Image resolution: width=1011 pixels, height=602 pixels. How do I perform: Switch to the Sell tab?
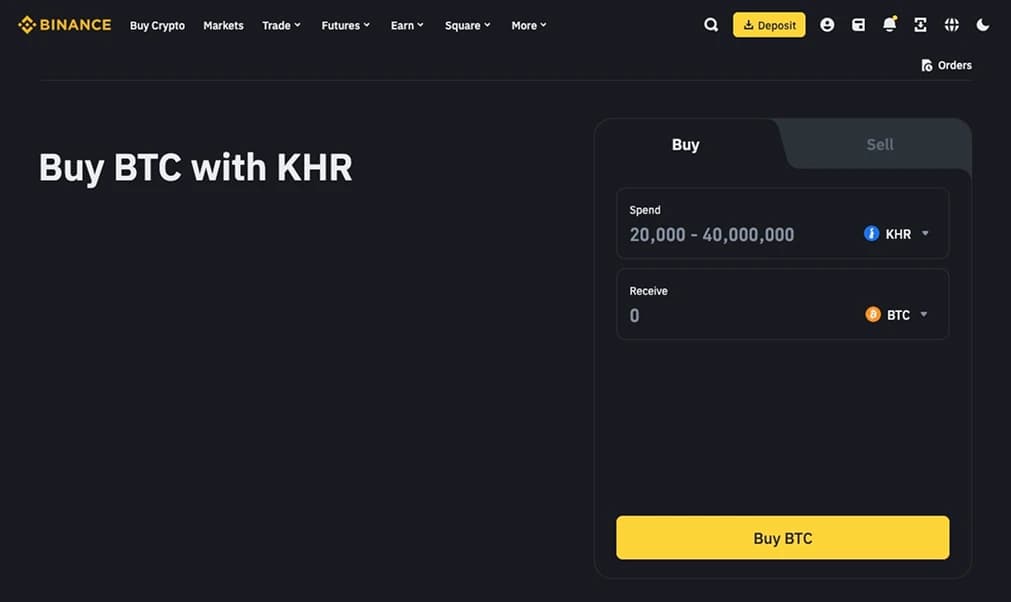click(878, 144)
